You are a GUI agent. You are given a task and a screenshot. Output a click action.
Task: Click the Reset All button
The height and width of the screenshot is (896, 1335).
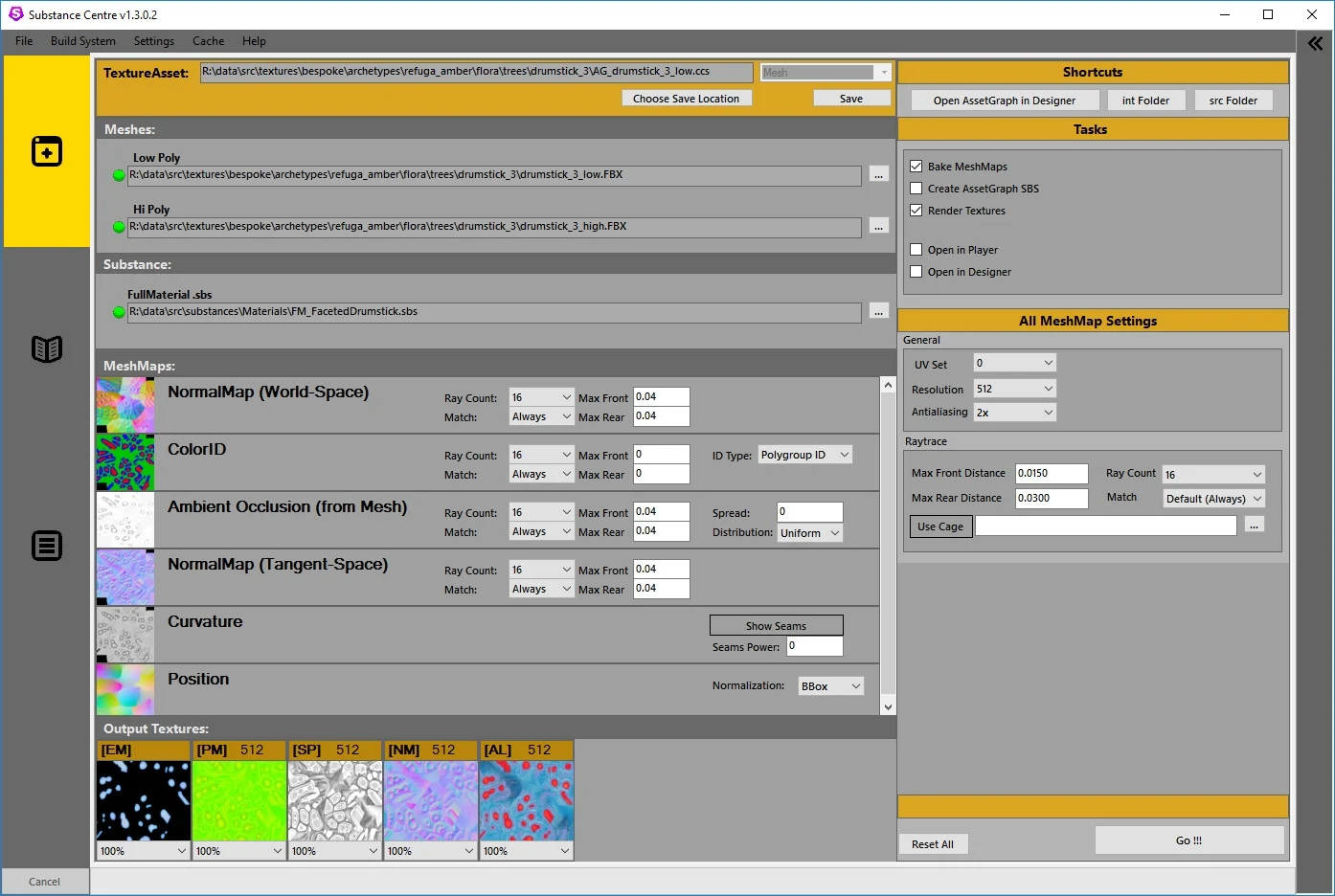pos(933,844)
